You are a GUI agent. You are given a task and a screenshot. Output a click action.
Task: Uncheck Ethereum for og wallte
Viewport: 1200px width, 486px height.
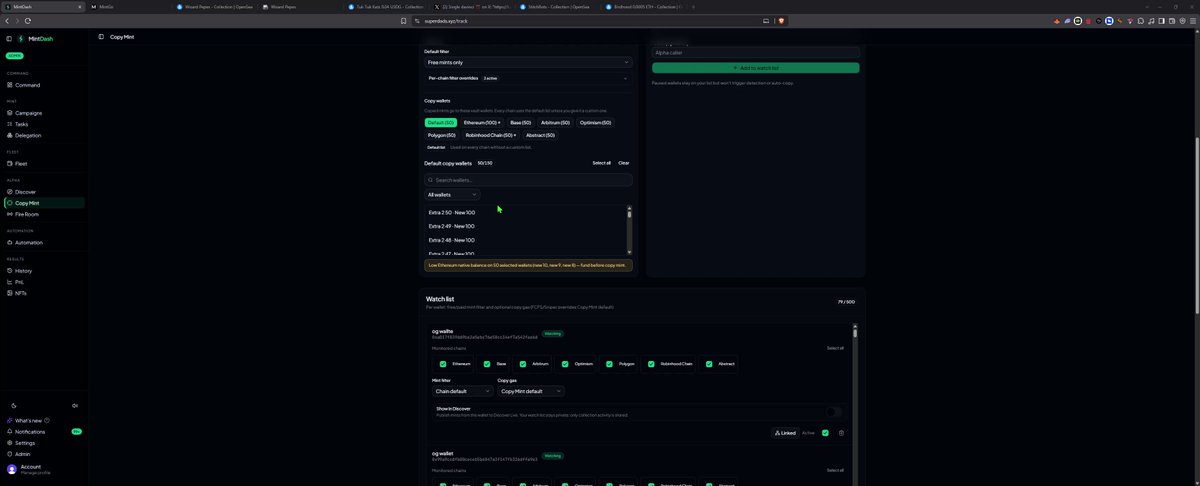[x=443, y=364]
